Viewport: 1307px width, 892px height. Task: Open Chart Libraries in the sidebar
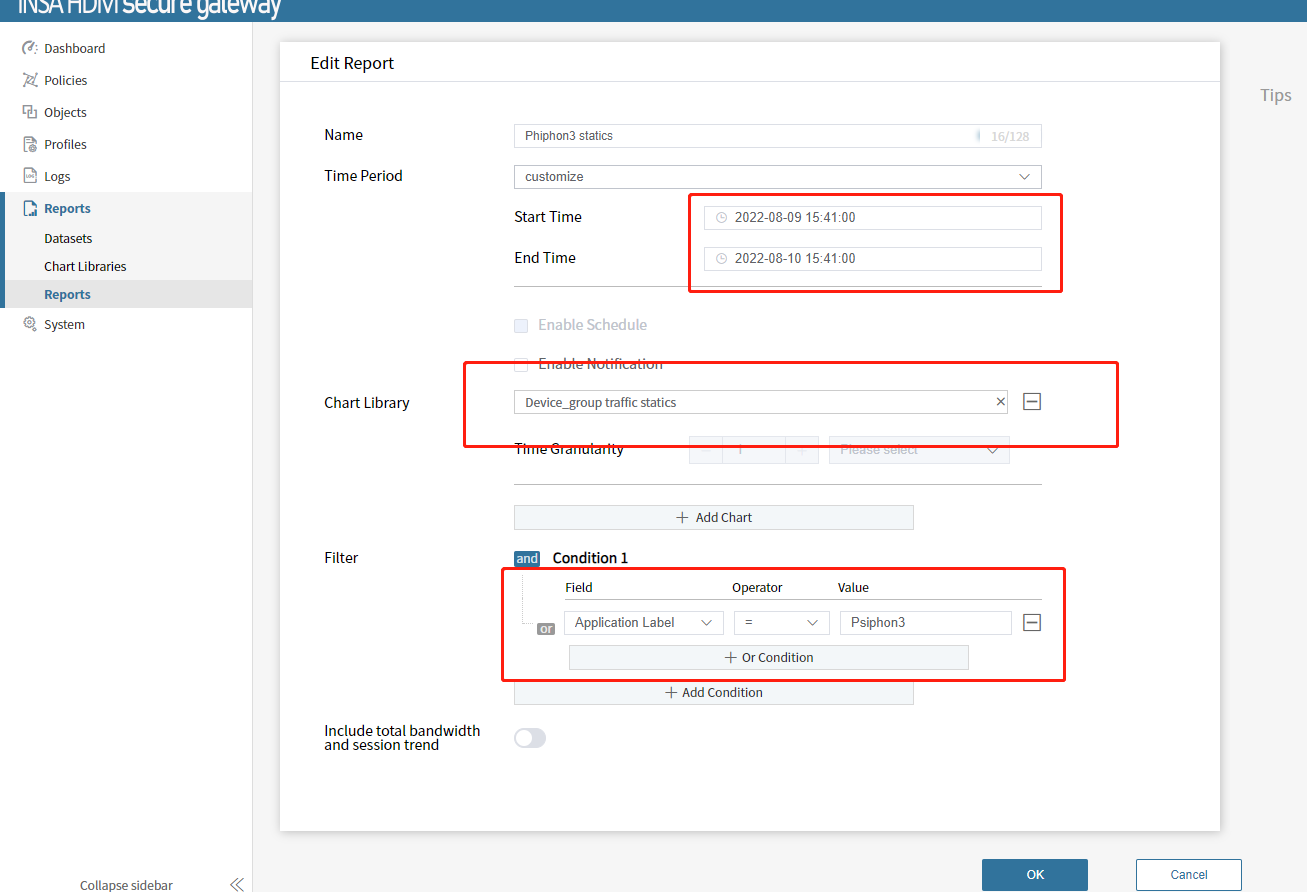(x=85, y=267)
